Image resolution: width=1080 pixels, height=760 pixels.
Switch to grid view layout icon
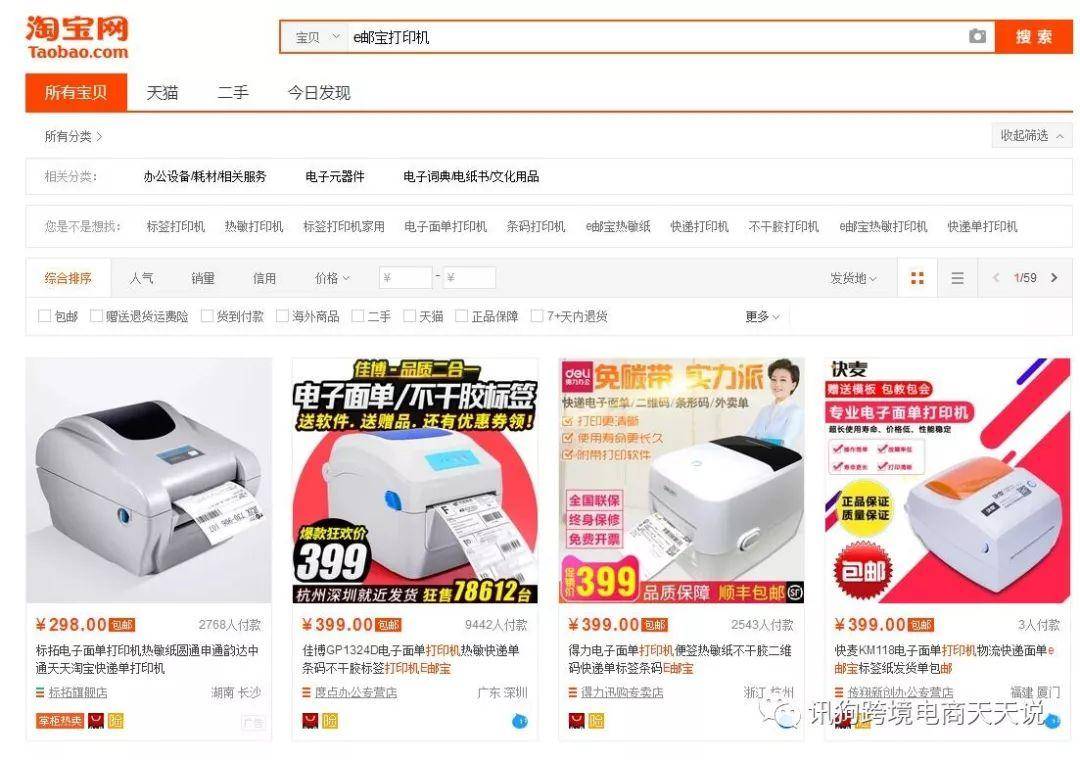(917, 278)
